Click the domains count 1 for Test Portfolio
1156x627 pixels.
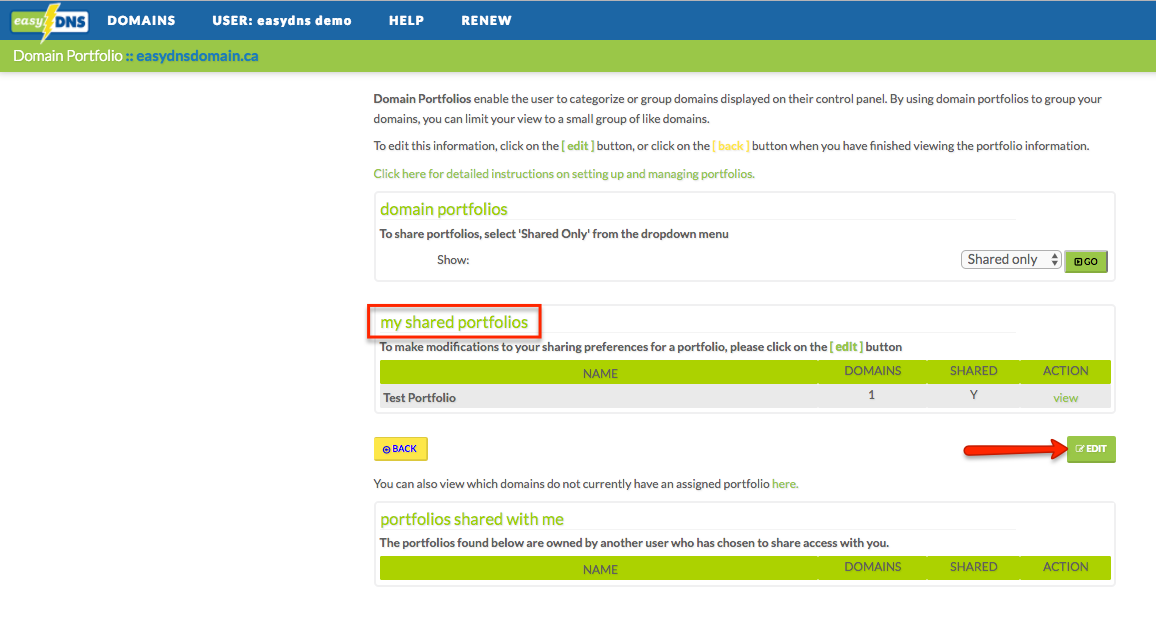(x=871, y=395)
